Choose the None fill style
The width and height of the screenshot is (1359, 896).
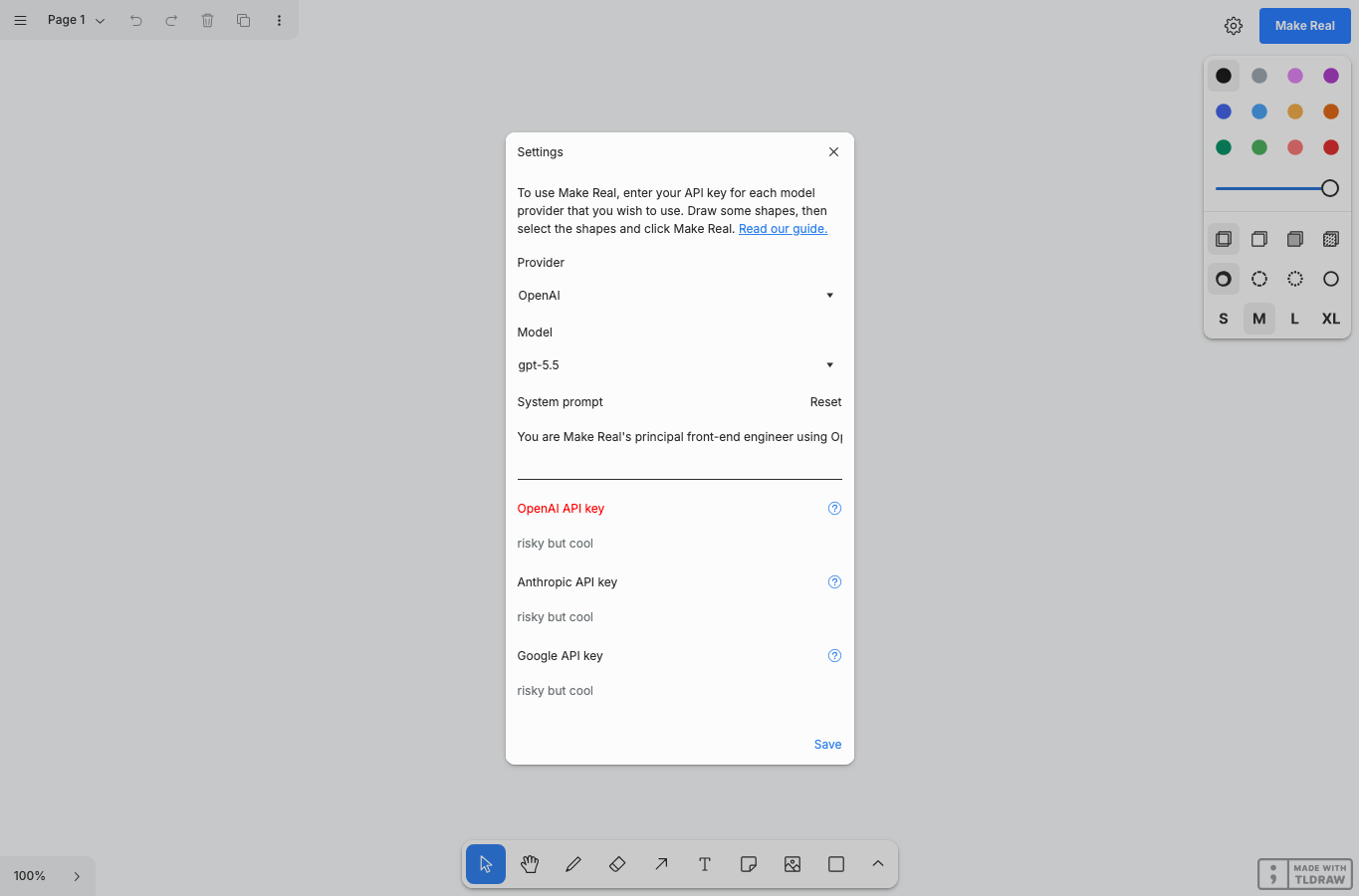1224,239
